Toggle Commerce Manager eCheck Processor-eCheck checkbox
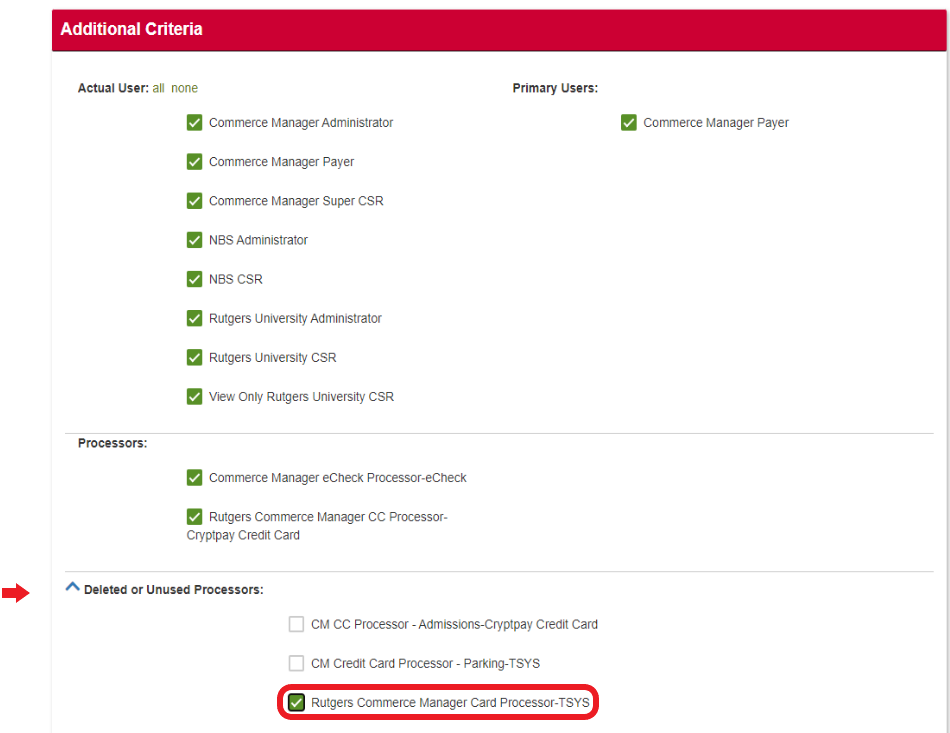Image resolution: width=950 pixels, height=733 pixels. click(x=195, y=478)
